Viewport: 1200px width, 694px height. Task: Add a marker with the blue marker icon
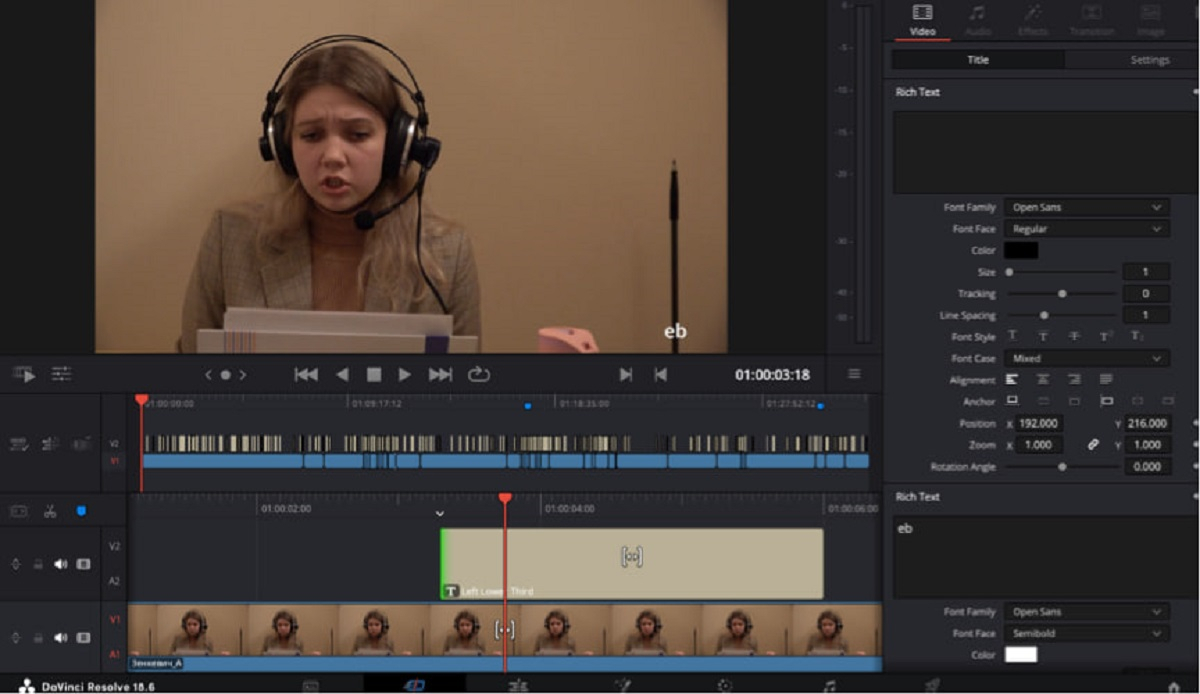(81, 511)
